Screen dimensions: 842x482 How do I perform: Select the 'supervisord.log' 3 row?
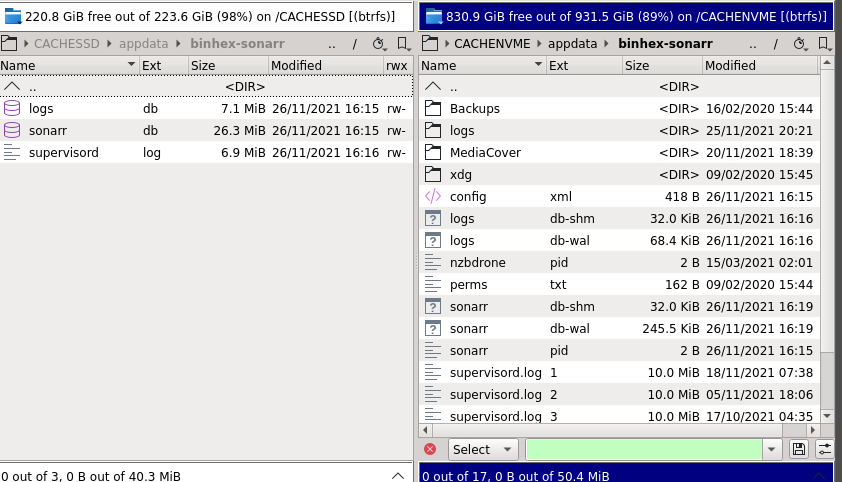(620, 414)
